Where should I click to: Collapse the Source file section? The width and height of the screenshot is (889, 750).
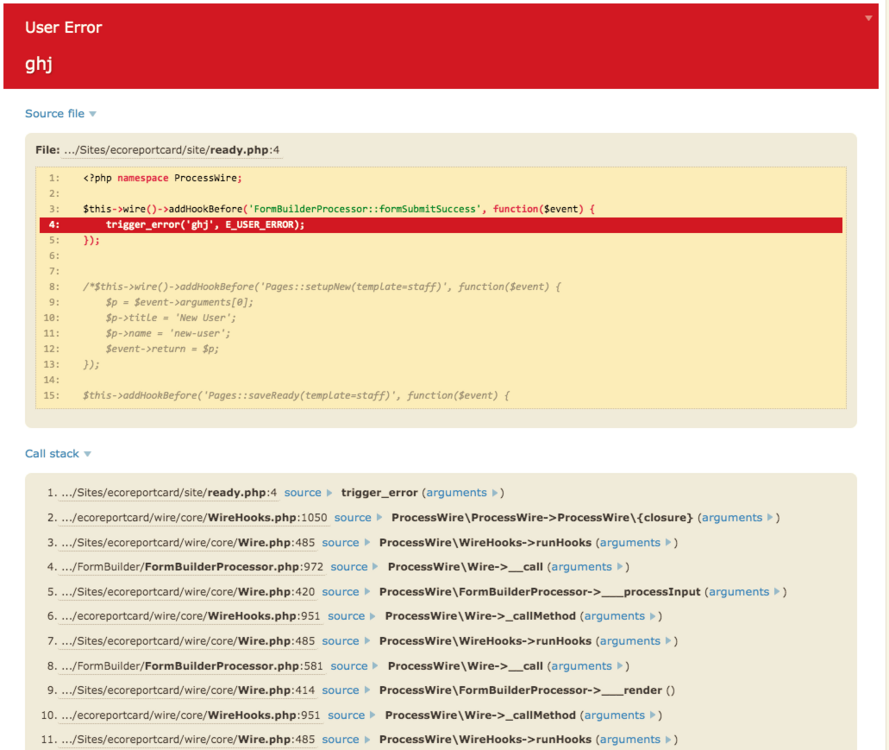pos(60,114)
